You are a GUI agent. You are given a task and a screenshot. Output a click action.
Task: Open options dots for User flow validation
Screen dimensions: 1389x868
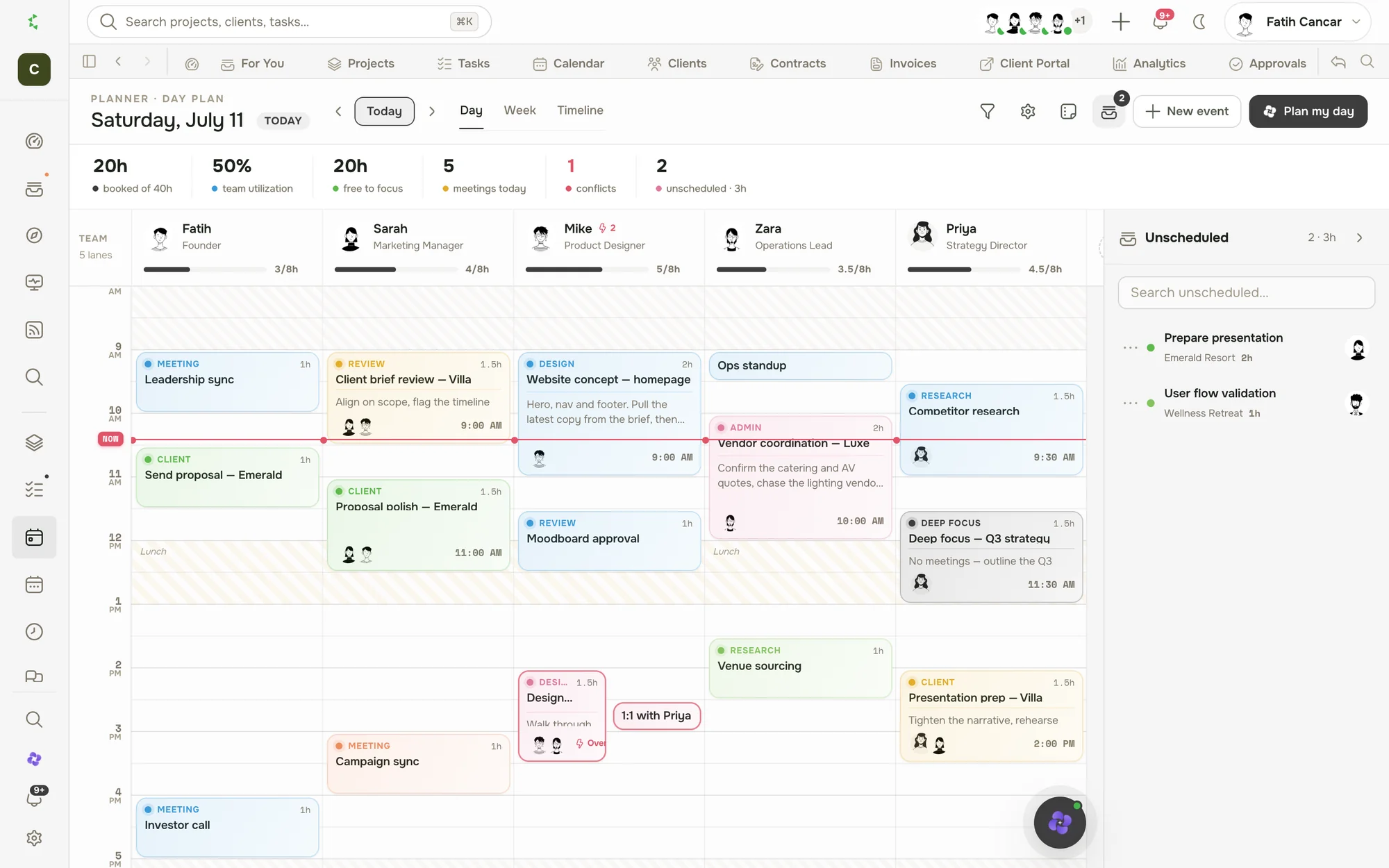(1131, 403)
